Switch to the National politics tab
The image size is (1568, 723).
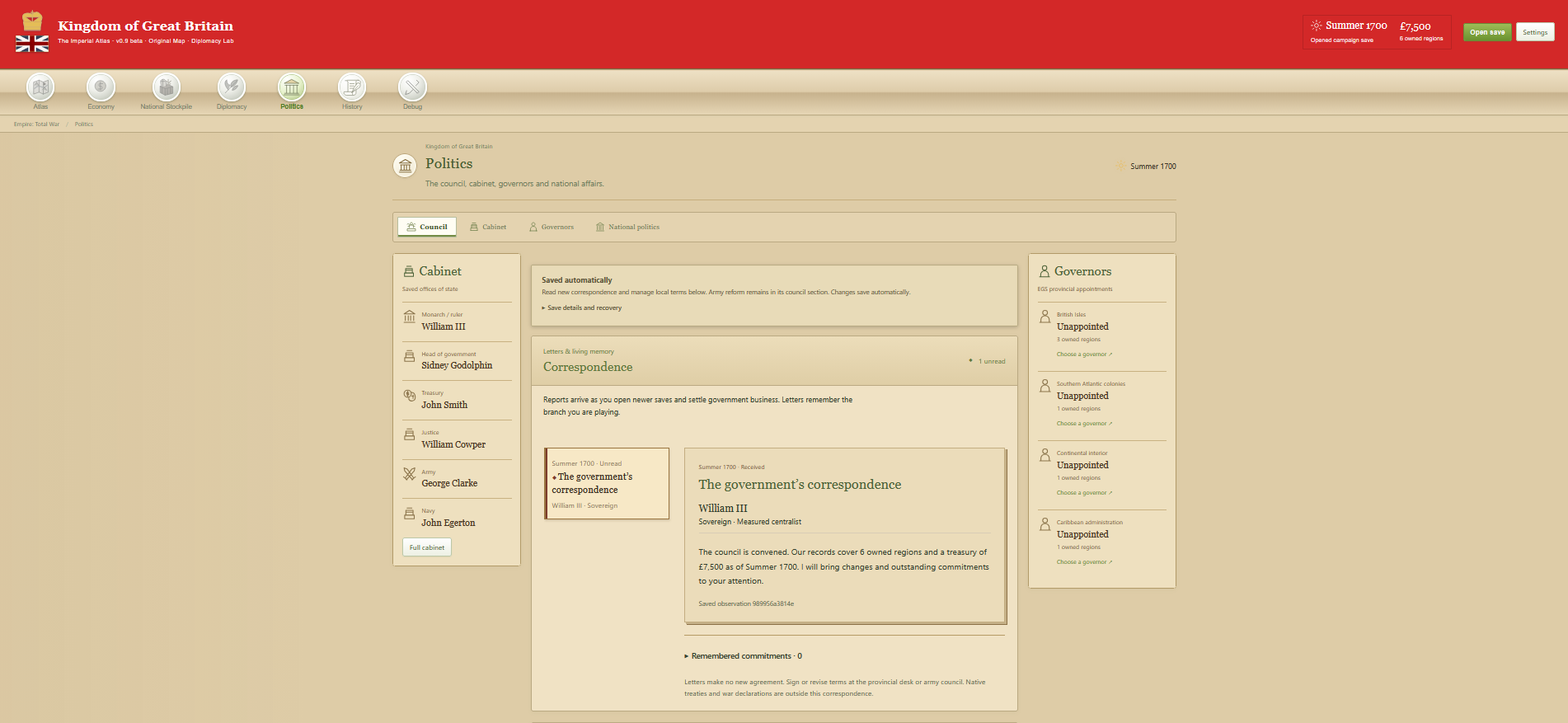coord(627,227)
